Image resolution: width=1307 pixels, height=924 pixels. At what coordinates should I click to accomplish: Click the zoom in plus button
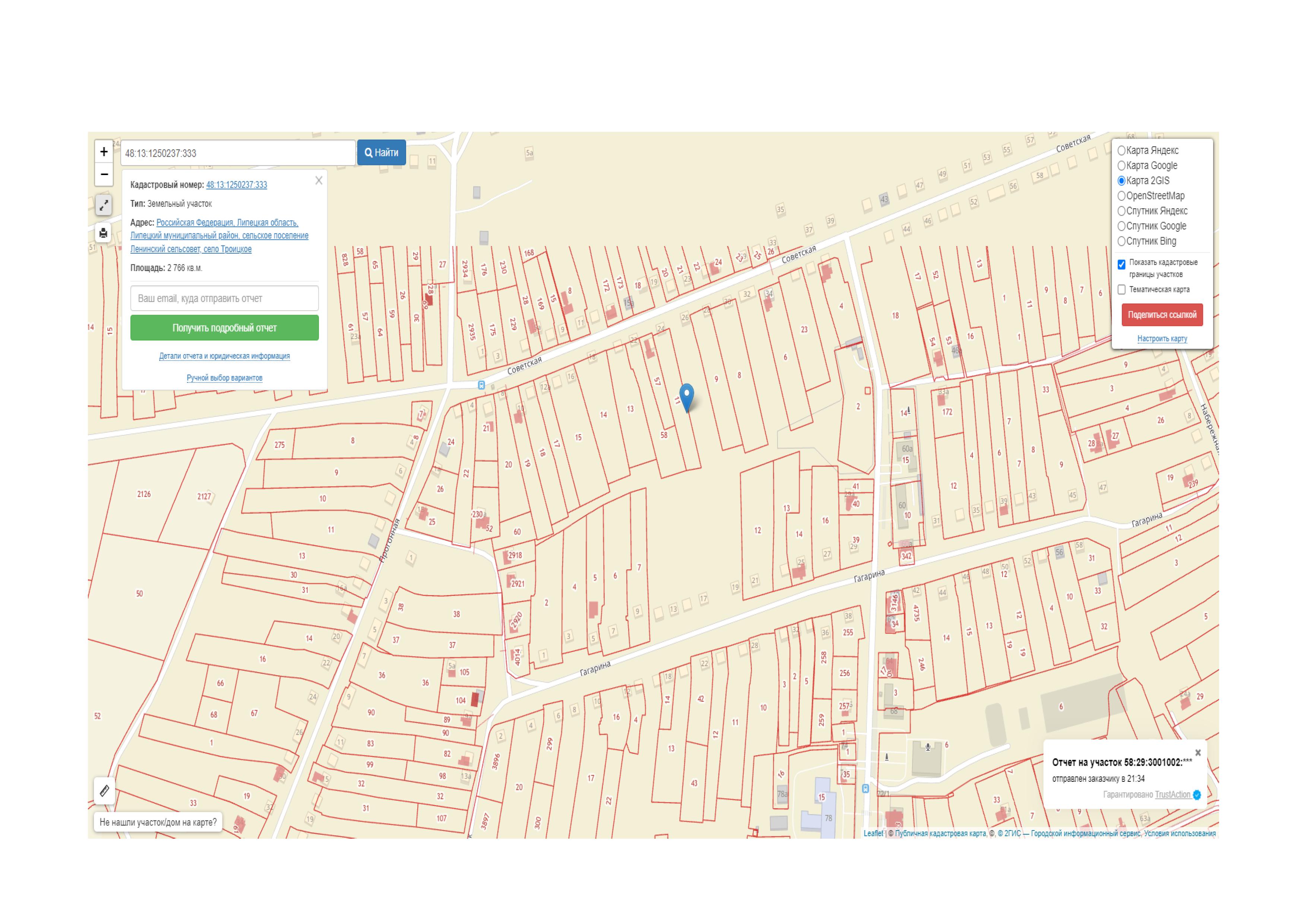(104, 152)
